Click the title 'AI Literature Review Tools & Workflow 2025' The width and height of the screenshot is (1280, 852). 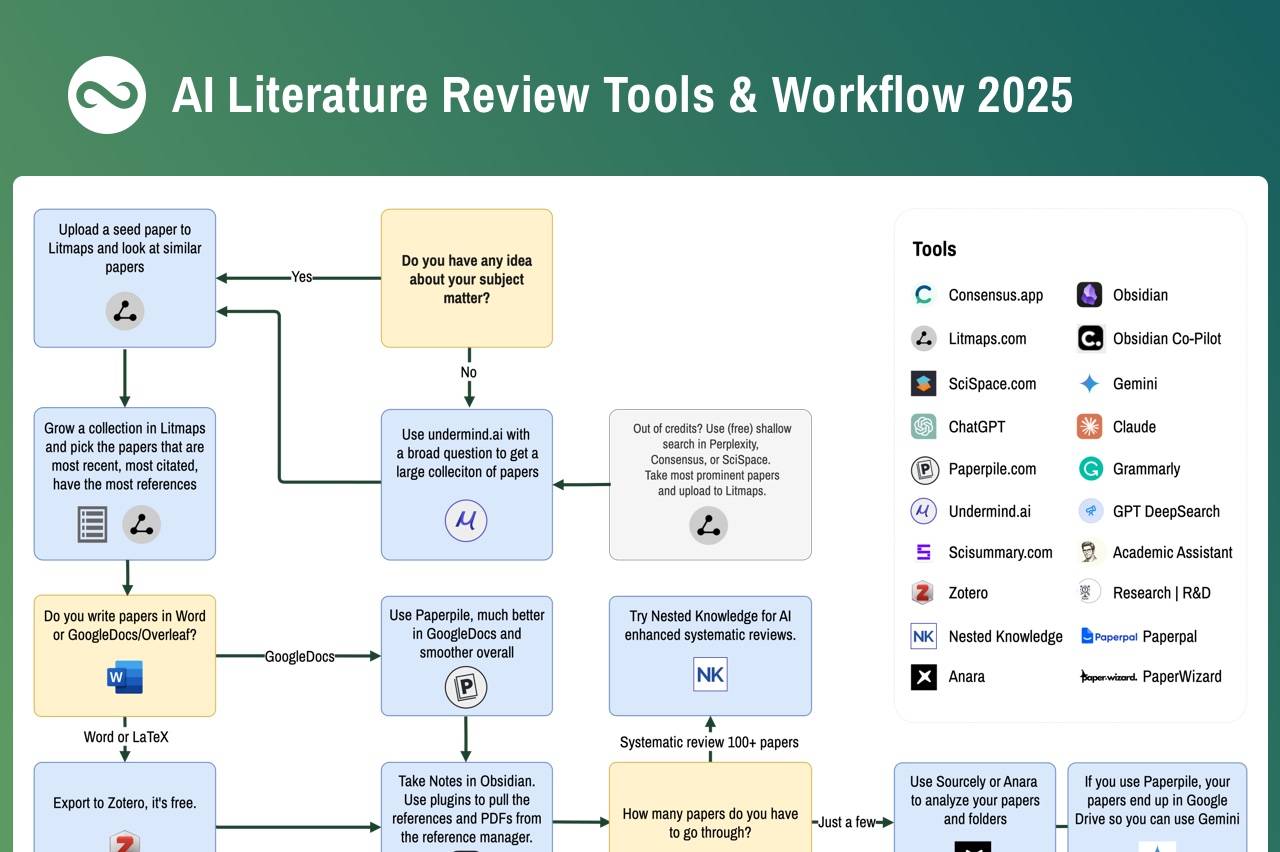tap(622, 95)
